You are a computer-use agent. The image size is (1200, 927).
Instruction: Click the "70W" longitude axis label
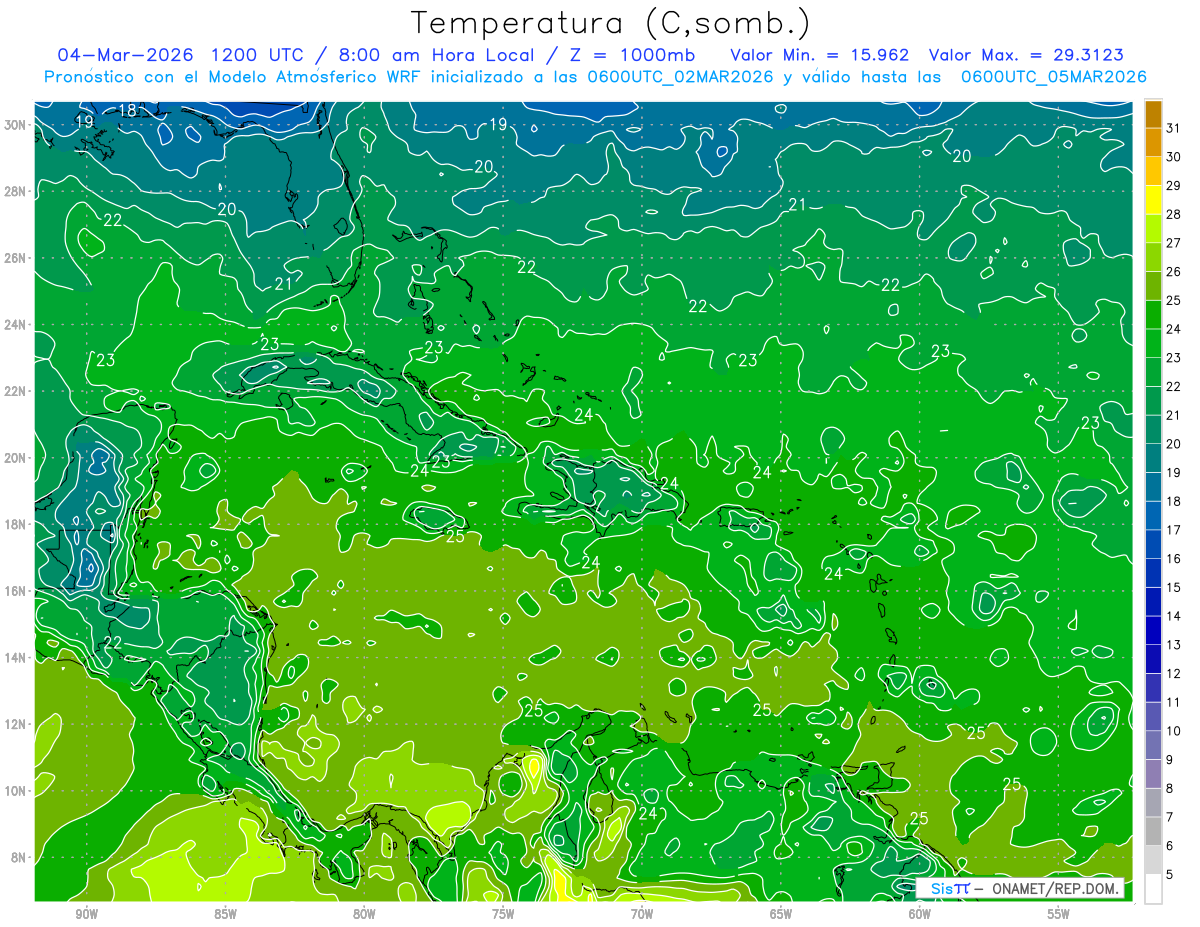click(x=642, y=915)
